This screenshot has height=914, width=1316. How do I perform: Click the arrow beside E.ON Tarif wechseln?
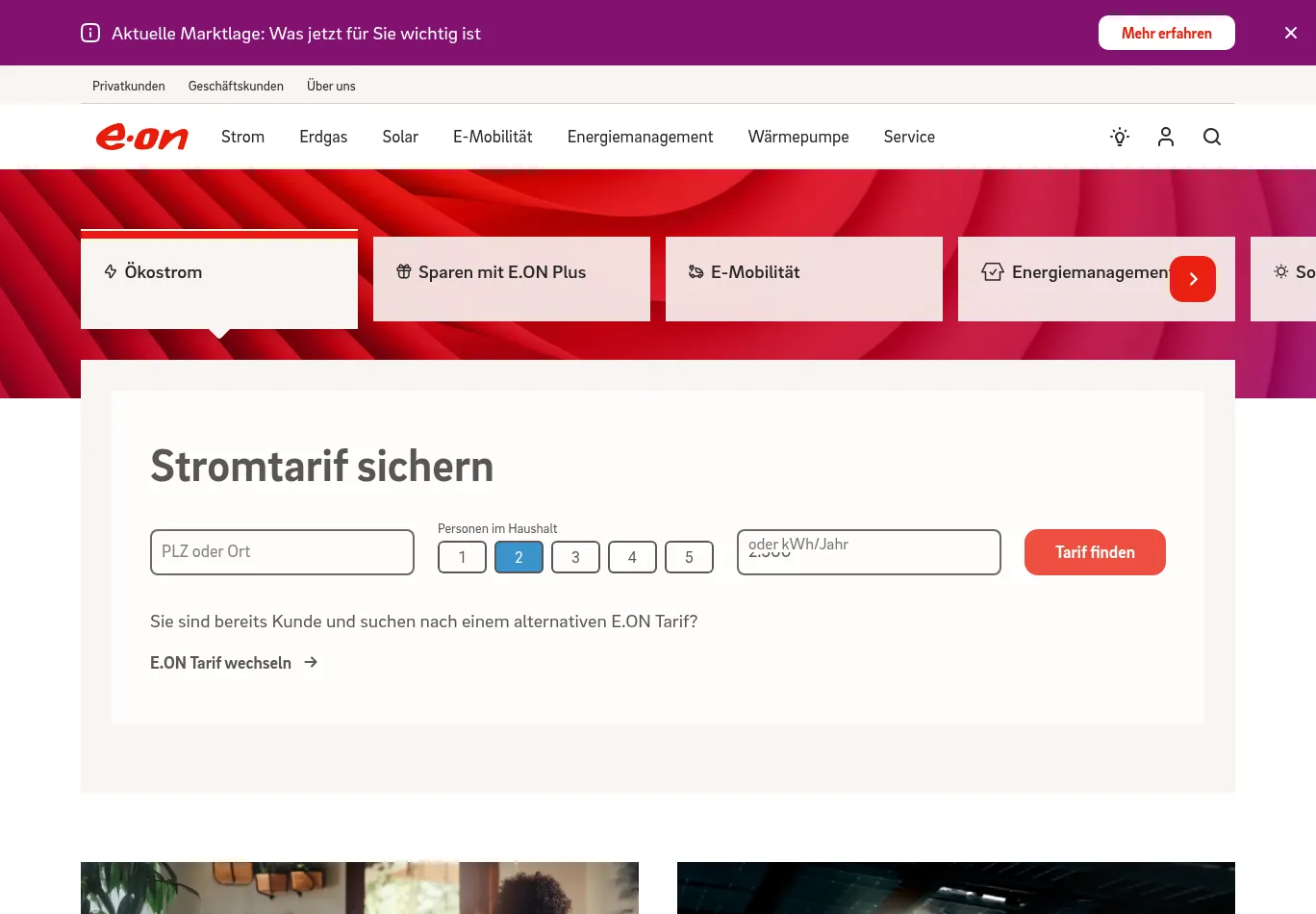[311, 663]
